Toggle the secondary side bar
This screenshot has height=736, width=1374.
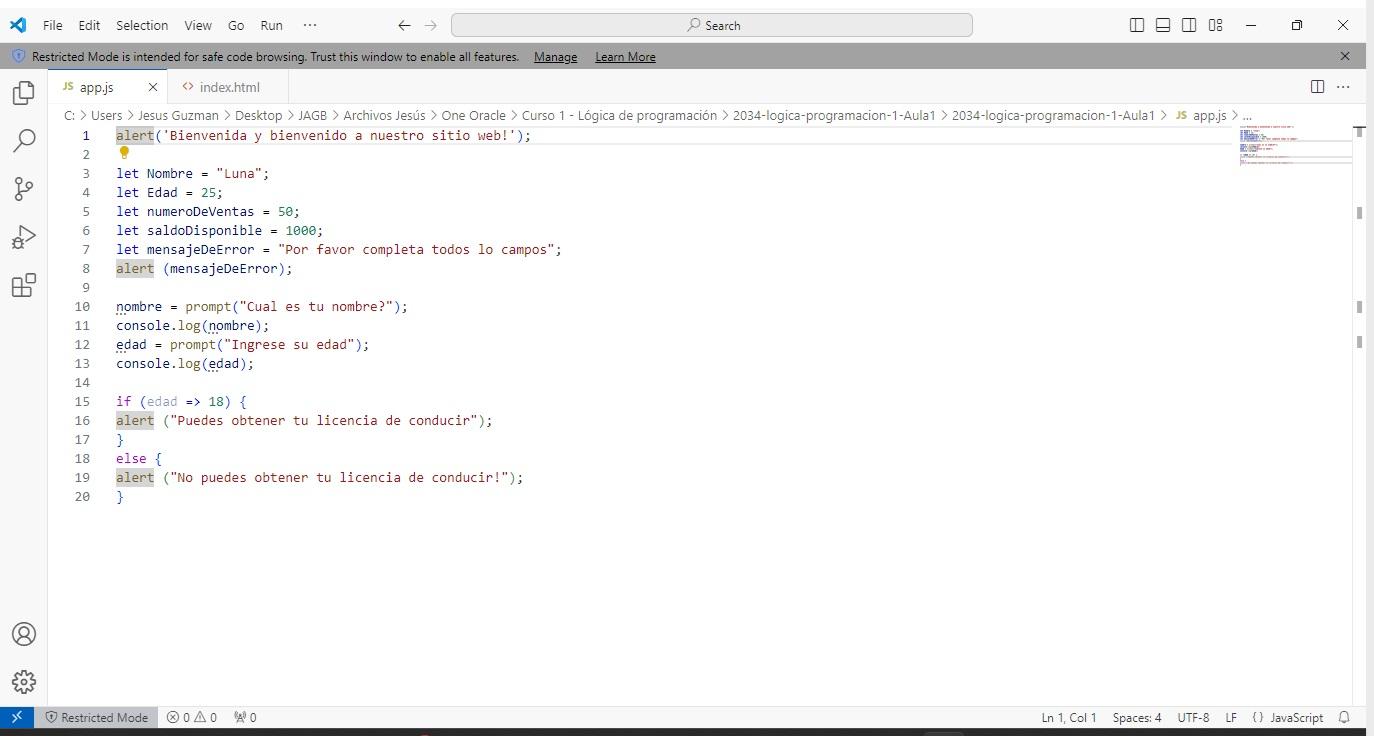[1189, 25]
